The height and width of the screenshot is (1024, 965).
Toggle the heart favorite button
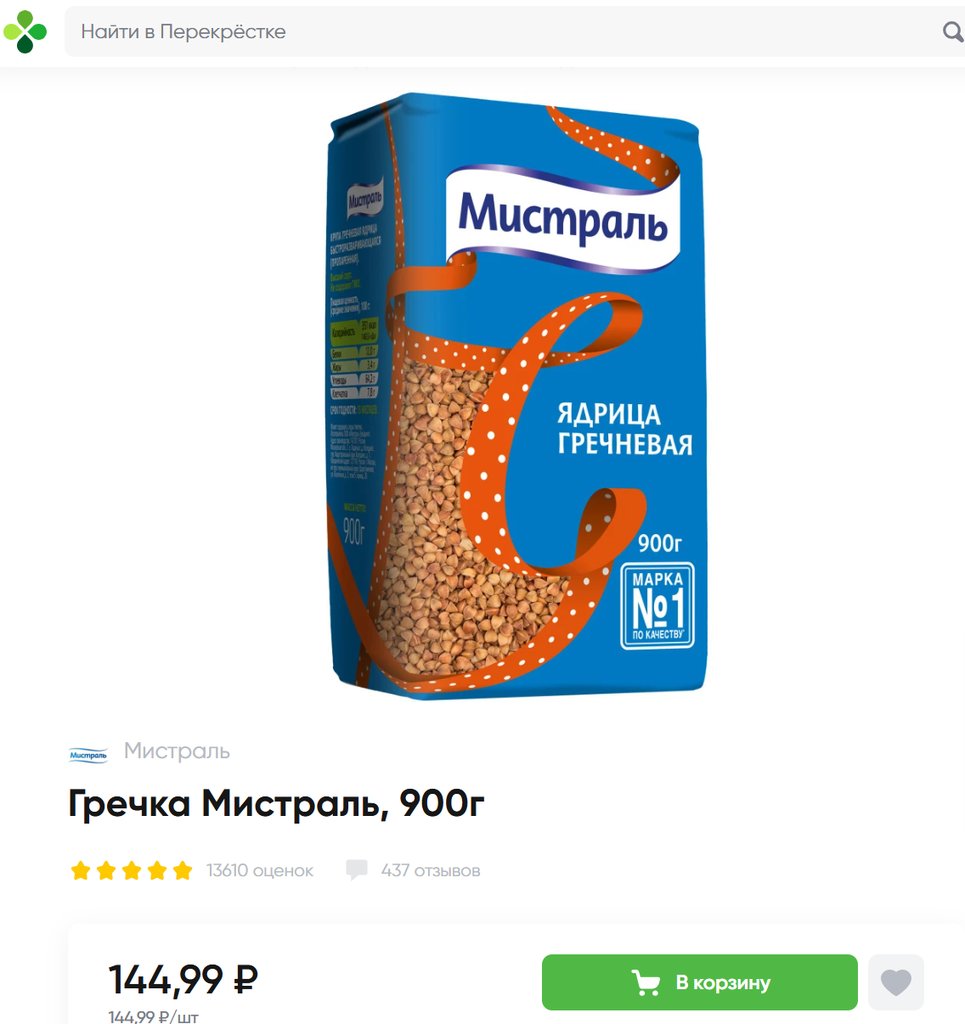click(x=896, y=982)
